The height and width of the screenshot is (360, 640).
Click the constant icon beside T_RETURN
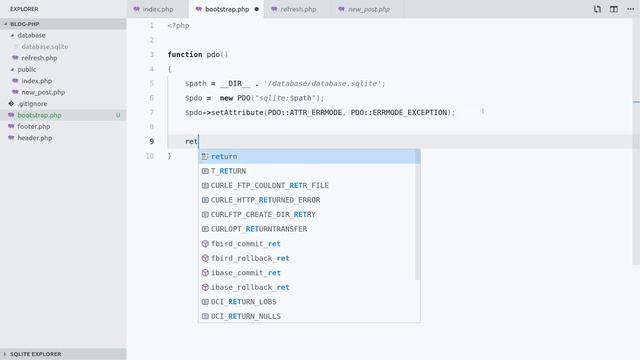pos(205,171)
